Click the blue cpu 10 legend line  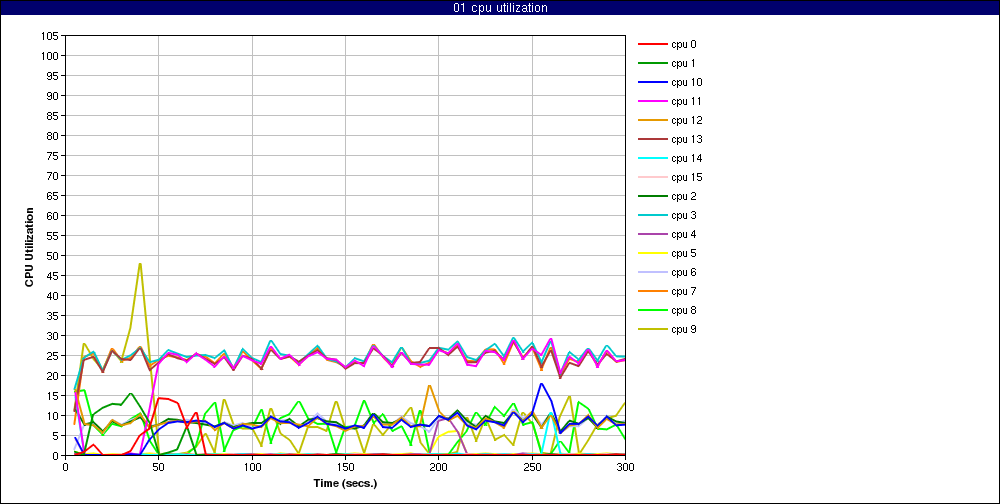(x=652, y=82)
